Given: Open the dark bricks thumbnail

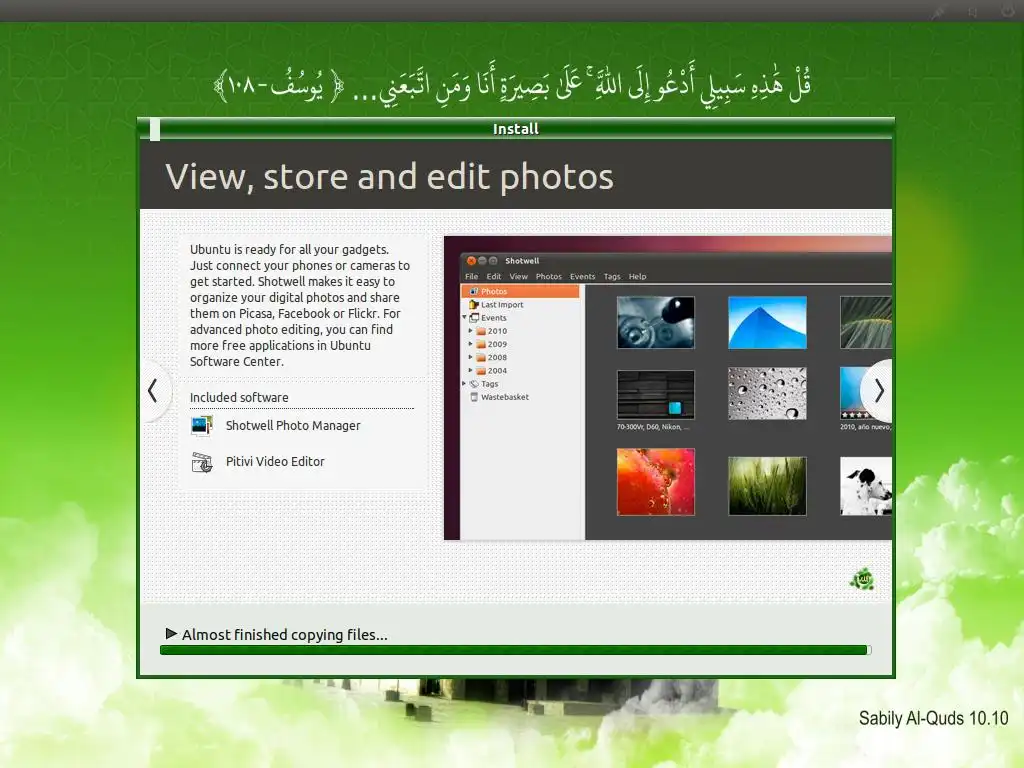Looking at the screenshot, I should (656, 394).
